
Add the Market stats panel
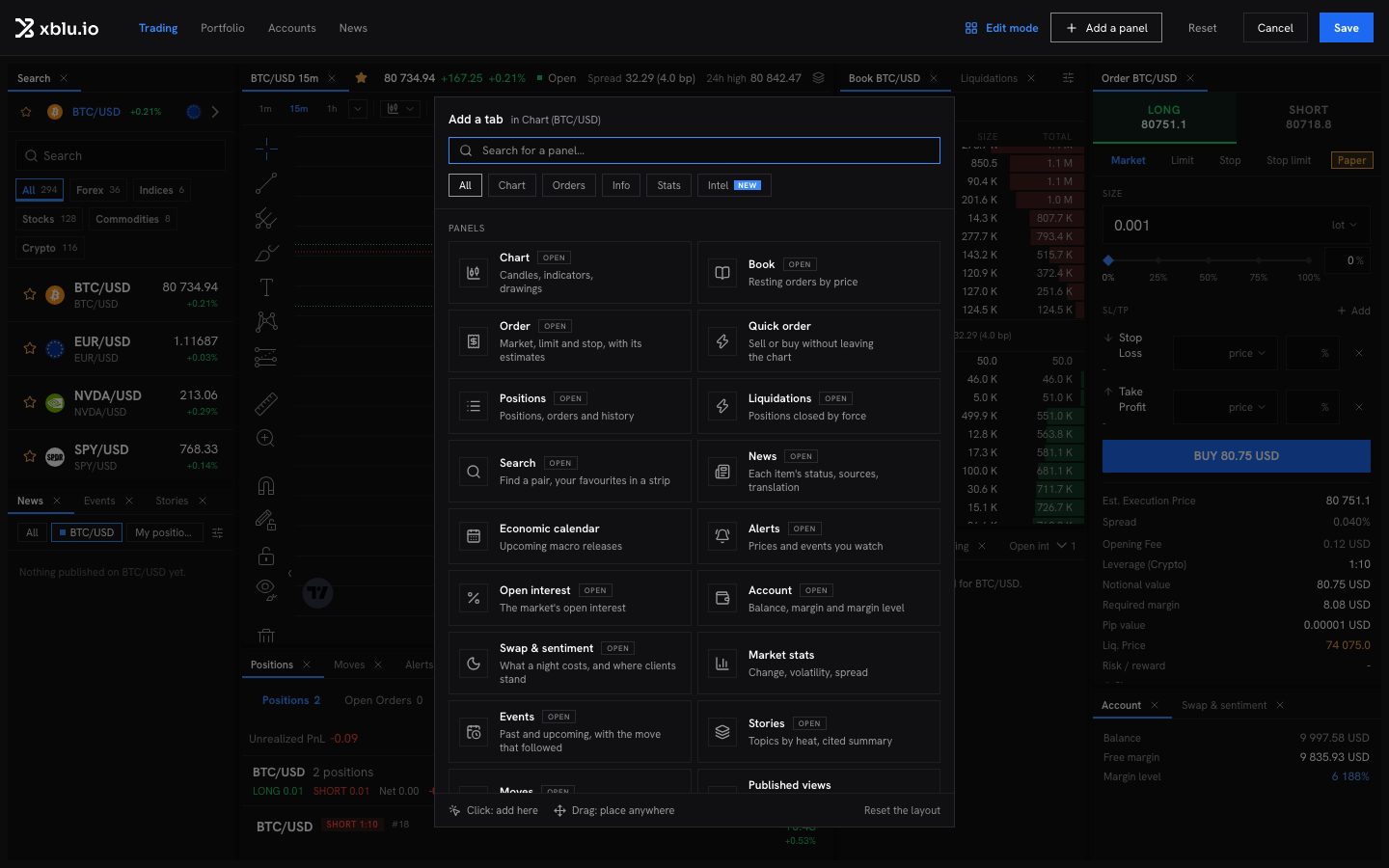pyautogui.click(x=819, y=663)
